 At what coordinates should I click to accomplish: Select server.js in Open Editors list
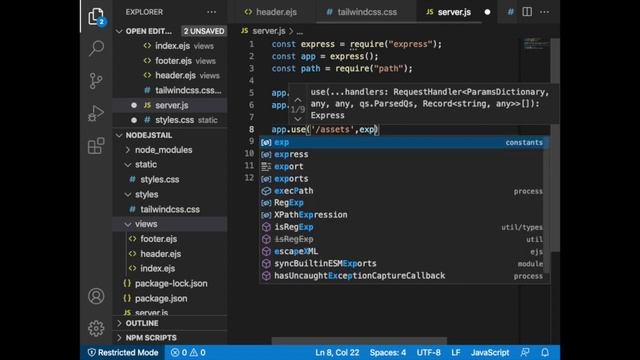coord(171,105)
